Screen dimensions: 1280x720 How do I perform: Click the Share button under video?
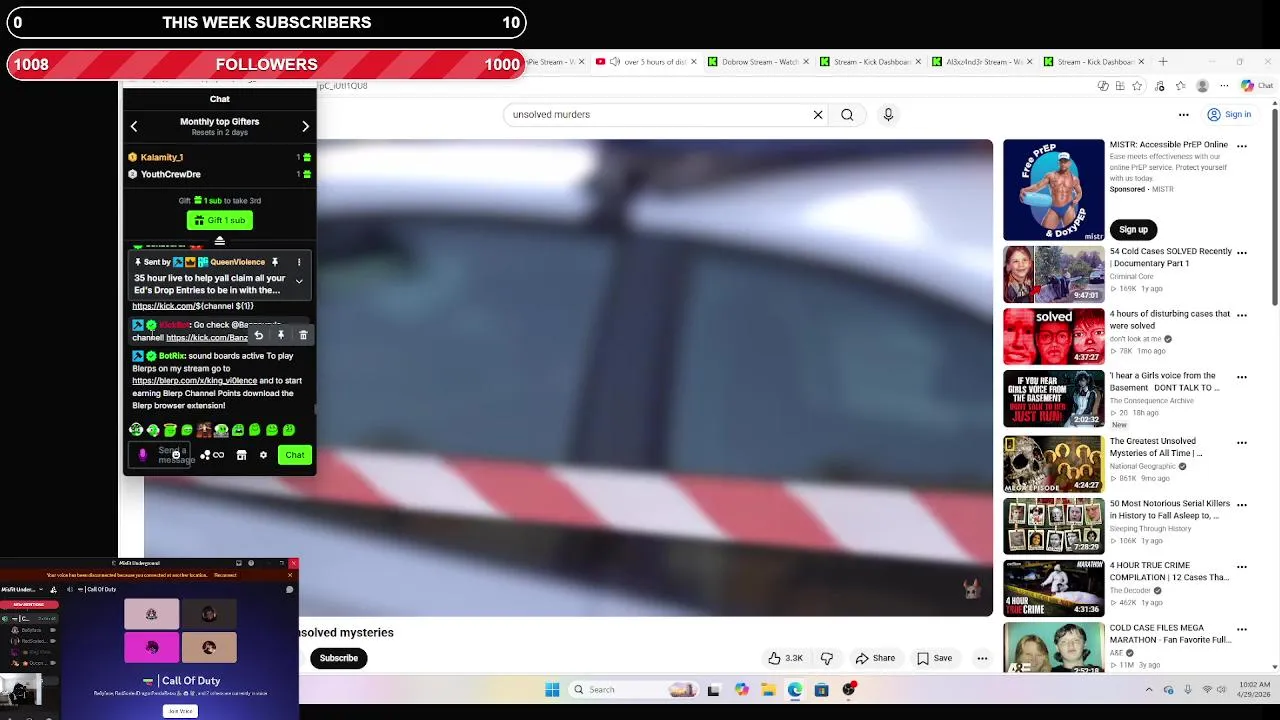tap(875, 658)
